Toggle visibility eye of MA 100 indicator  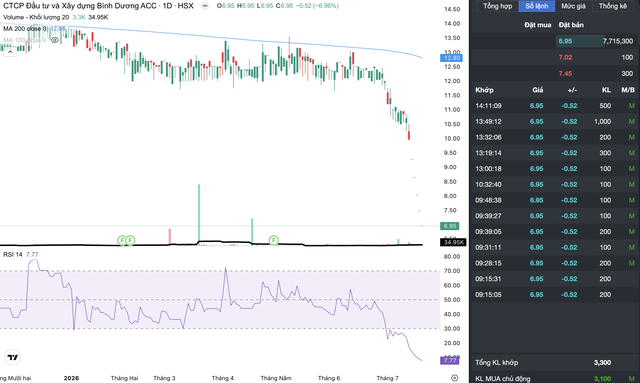pyautogui.click(x=55, y=40)
